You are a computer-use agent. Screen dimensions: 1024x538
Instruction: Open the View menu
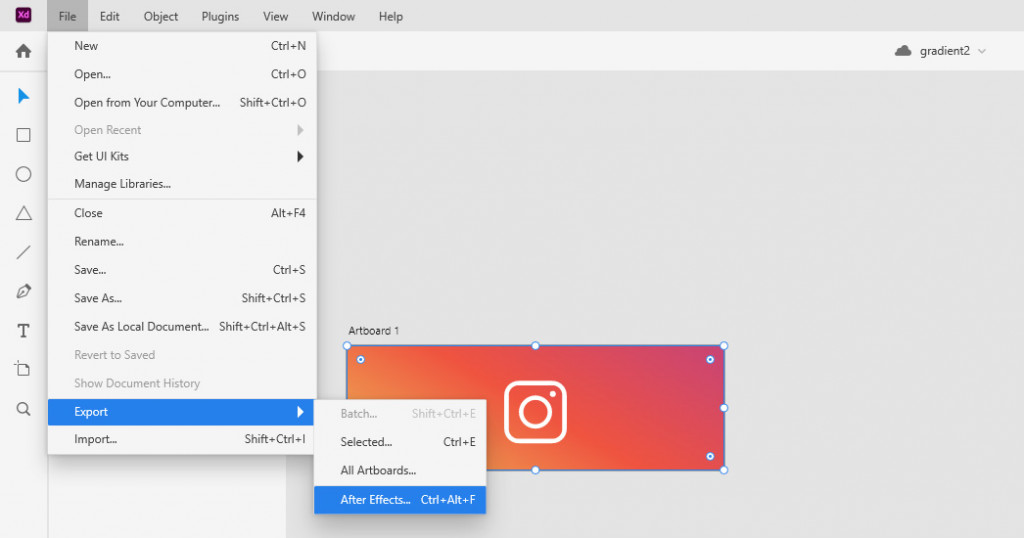(276, 16)
